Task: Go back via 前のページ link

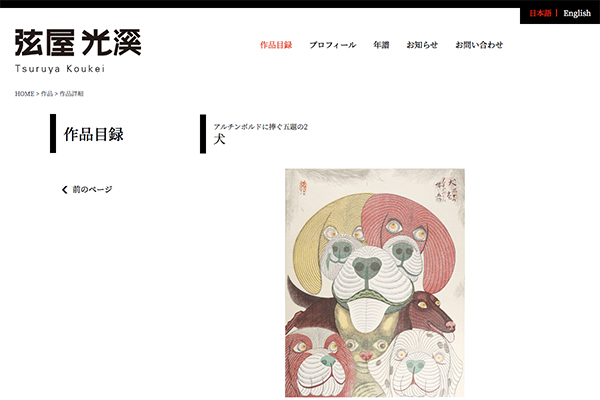Action: 92,189
